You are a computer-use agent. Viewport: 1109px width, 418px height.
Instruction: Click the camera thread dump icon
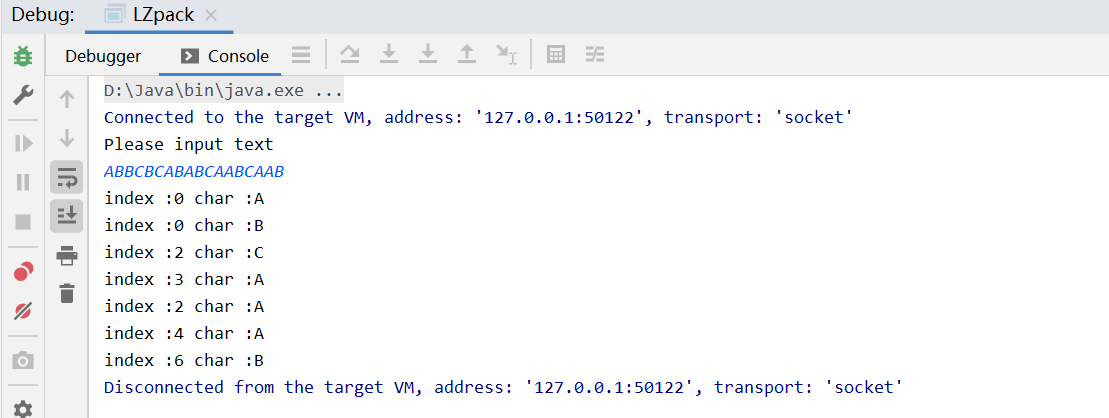click(x=23, y=361)
